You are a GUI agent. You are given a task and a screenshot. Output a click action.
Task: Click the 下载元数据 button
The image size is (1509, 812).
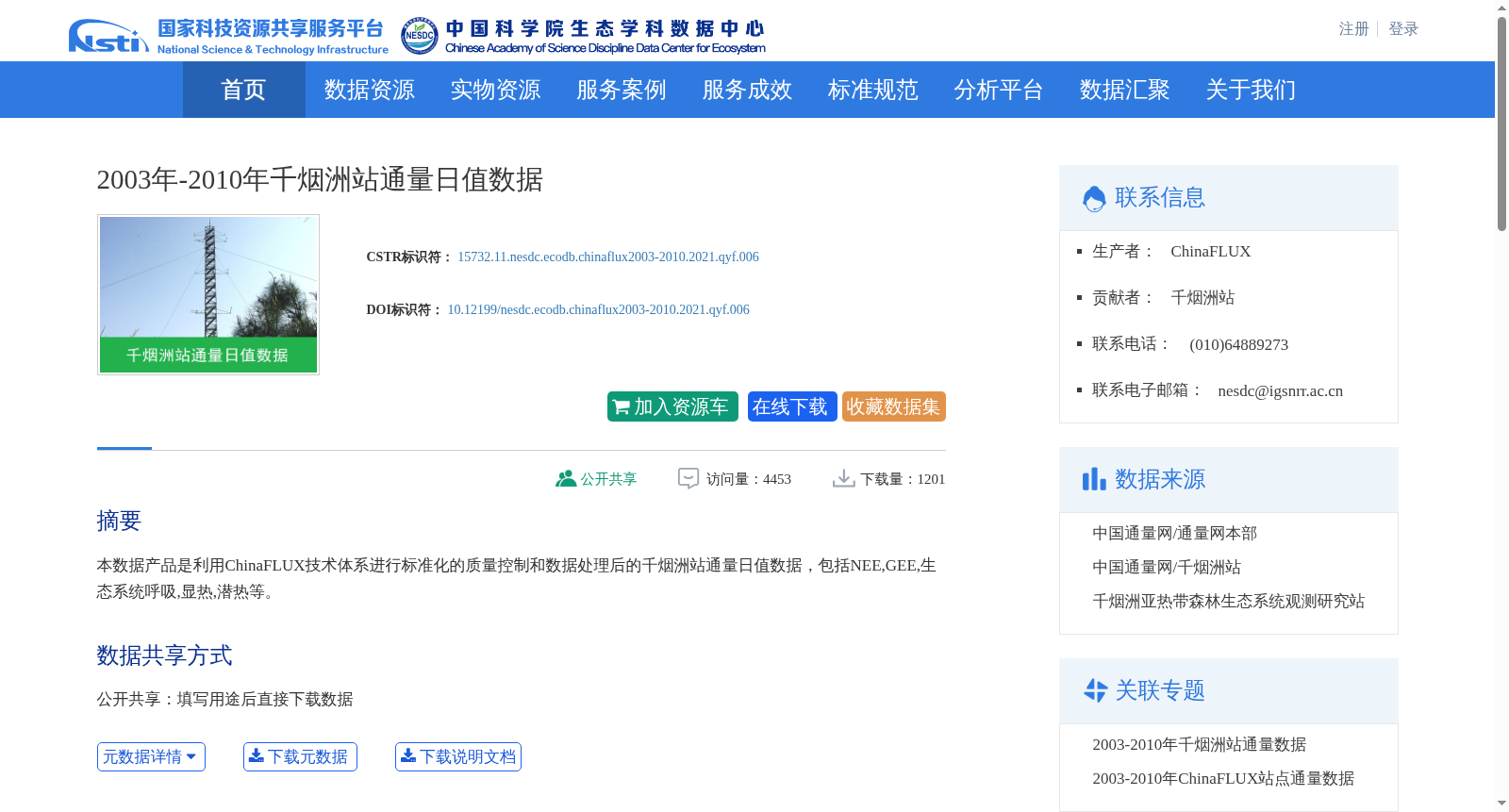300,756
